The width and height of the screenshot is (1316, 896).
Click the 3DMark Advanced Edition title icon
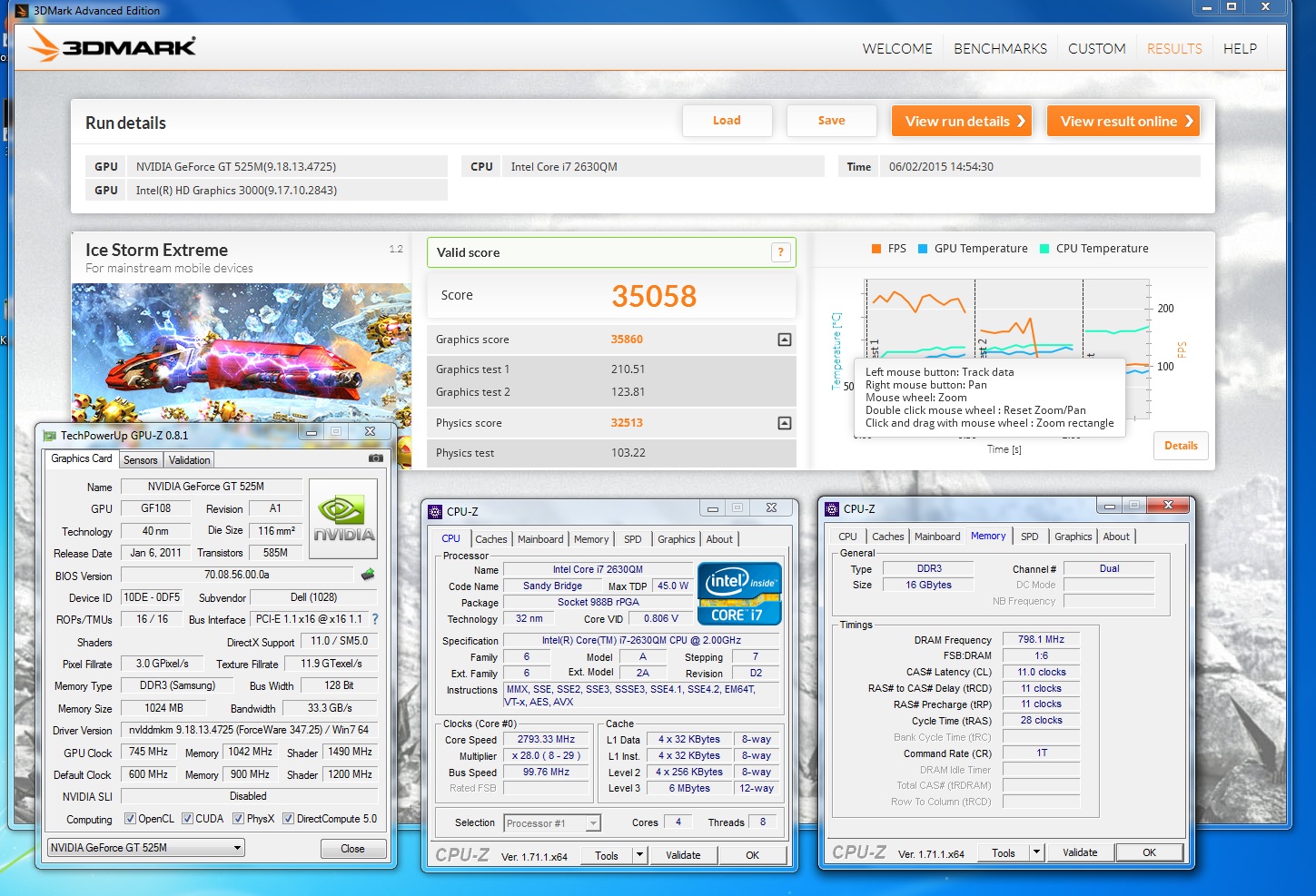click(22, 11)
